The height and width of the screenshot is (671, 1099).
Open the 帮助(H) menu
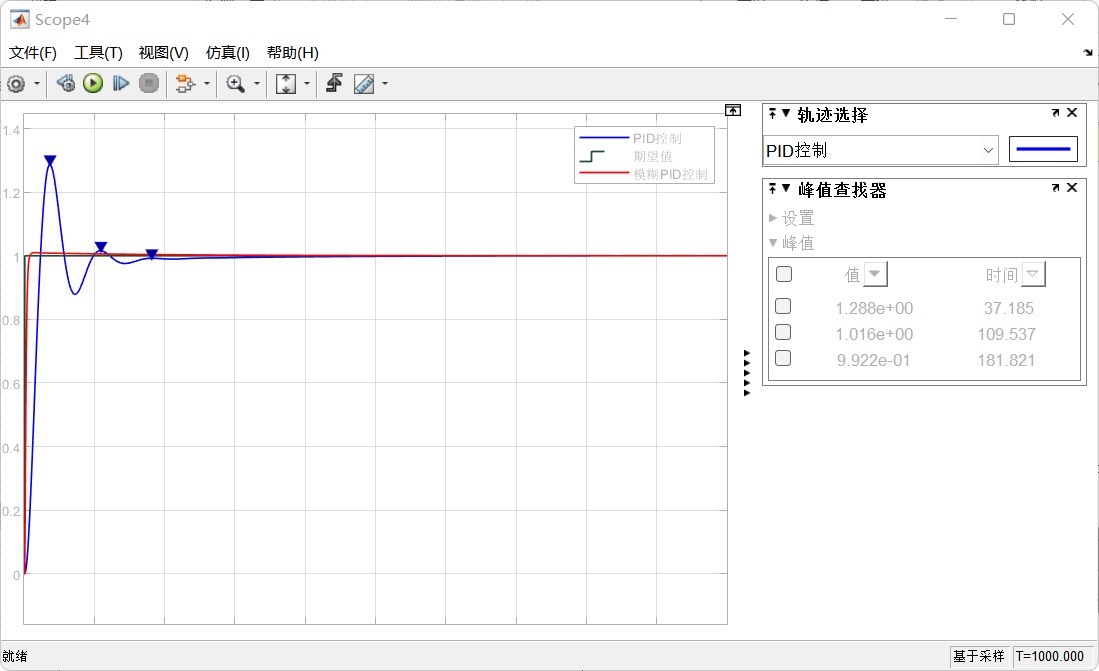click(293, 53)
